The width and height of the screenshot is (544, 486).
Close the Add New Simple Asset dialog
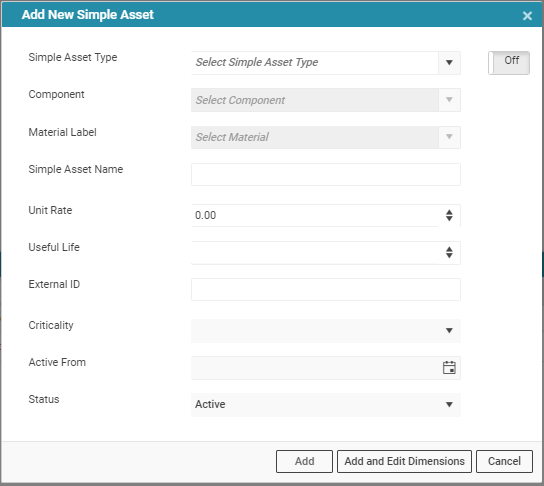(527, 16)
